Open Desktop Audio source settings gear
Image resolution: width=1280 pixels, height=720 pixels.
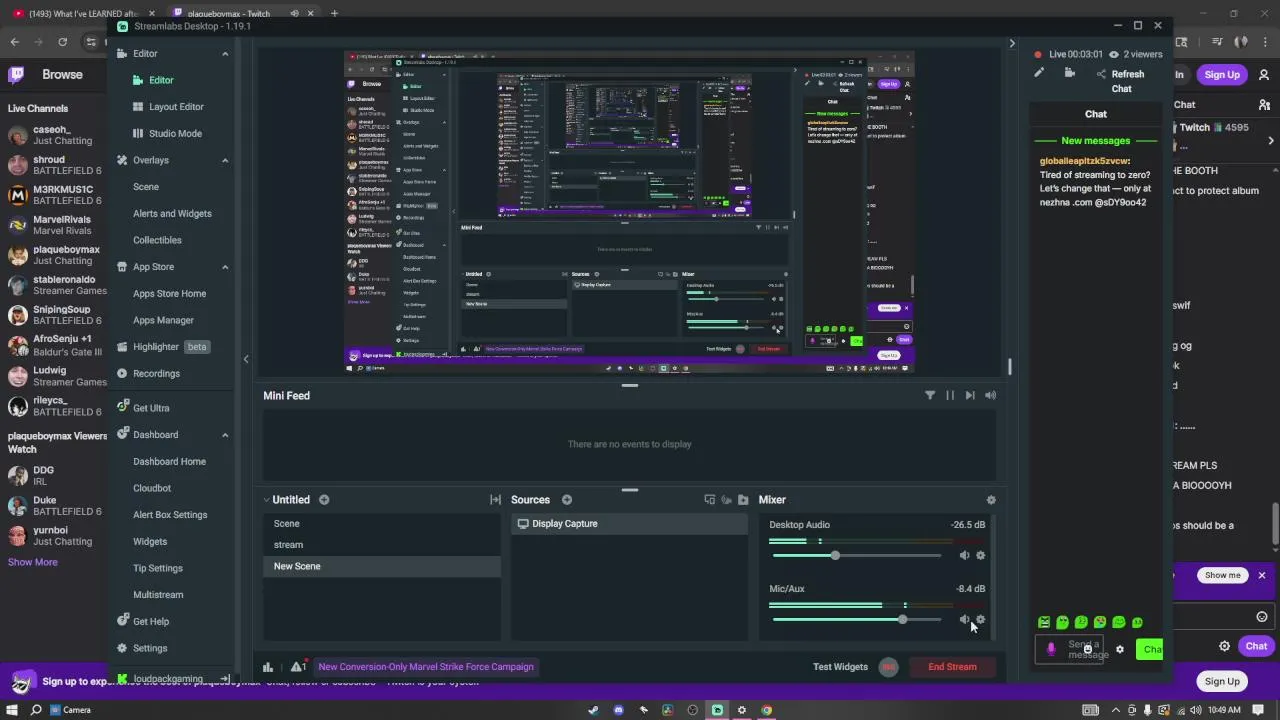tap(980, 556)
